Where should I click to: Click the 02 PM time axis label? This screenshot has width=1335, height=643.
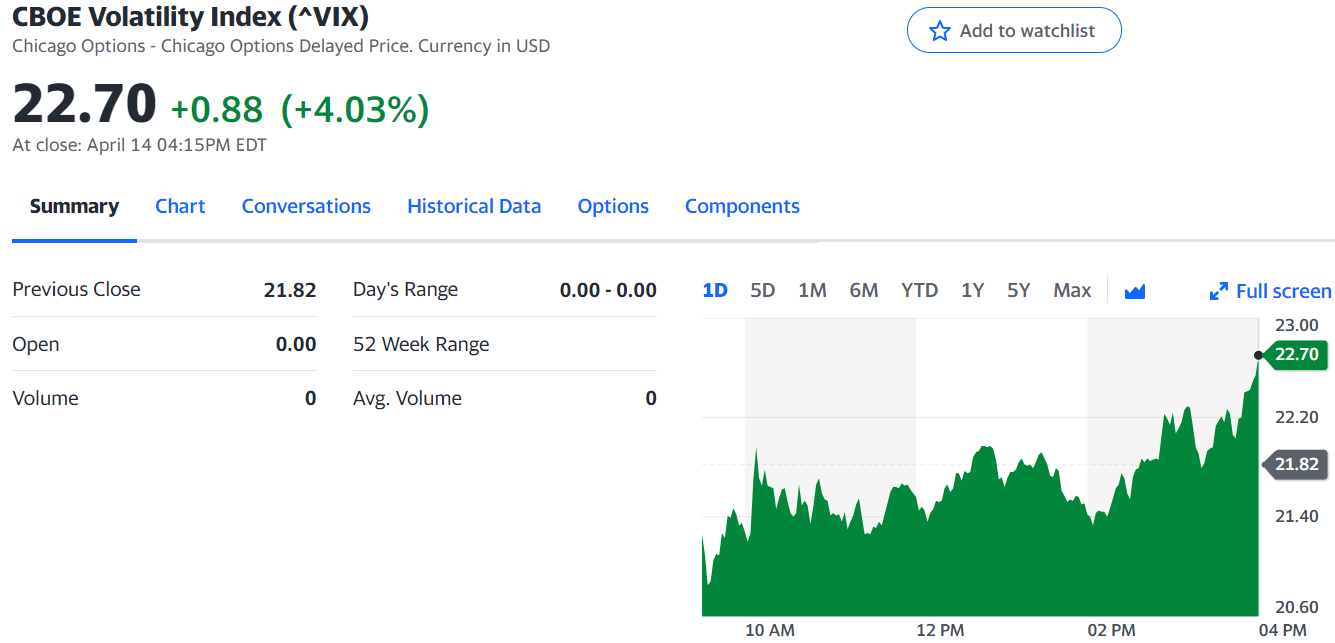tap(1111, 630)
